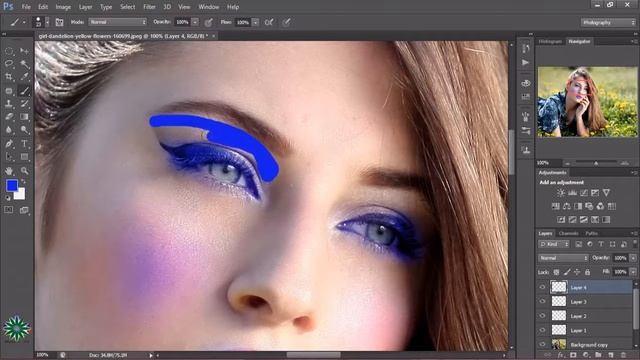Image resolution: width=640 pixels, height=360 pixels.
Task: Enable airbrush-style build-up
Action: (269, 22)
